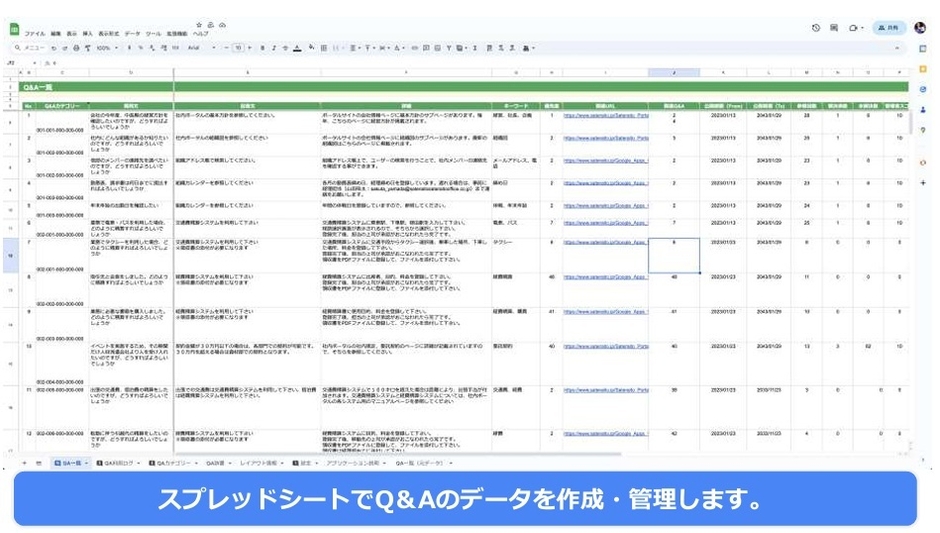940x533 pixels.
Task: Activate the paint format tool
Action: (x=88, y=48)
